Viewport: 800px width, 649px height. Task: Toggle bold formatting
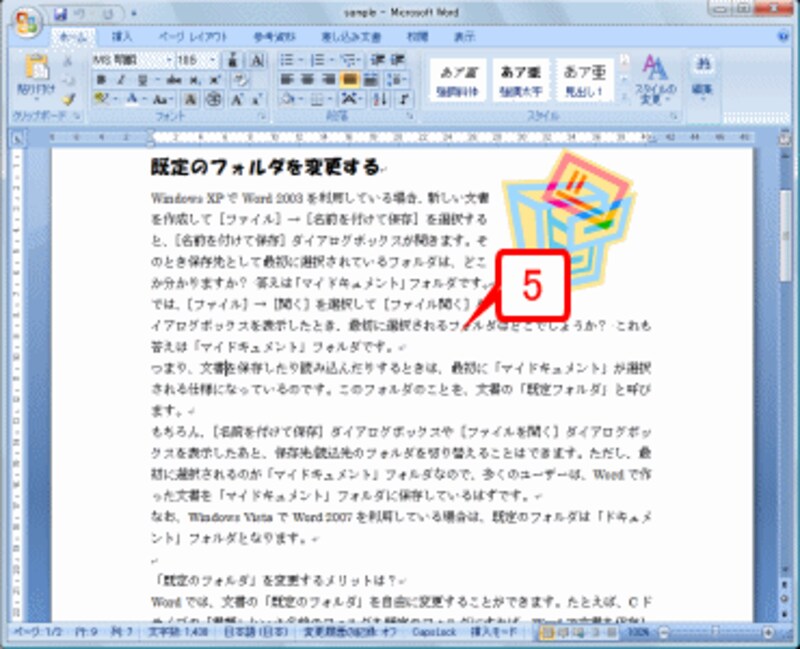click(x=99, y=78)
